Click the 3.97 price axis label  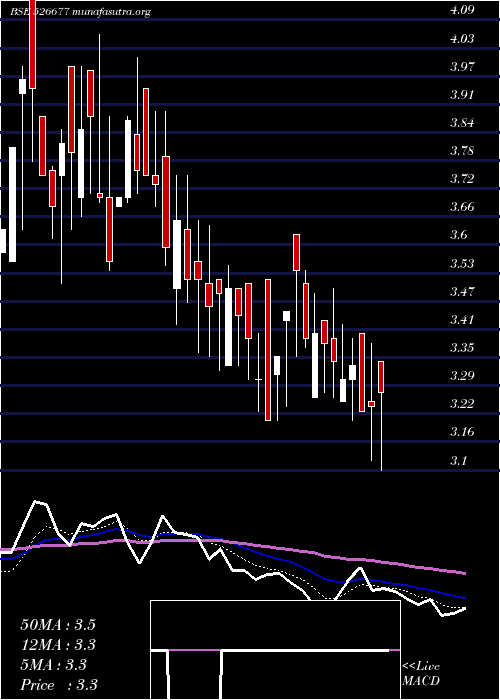(462, 67)
